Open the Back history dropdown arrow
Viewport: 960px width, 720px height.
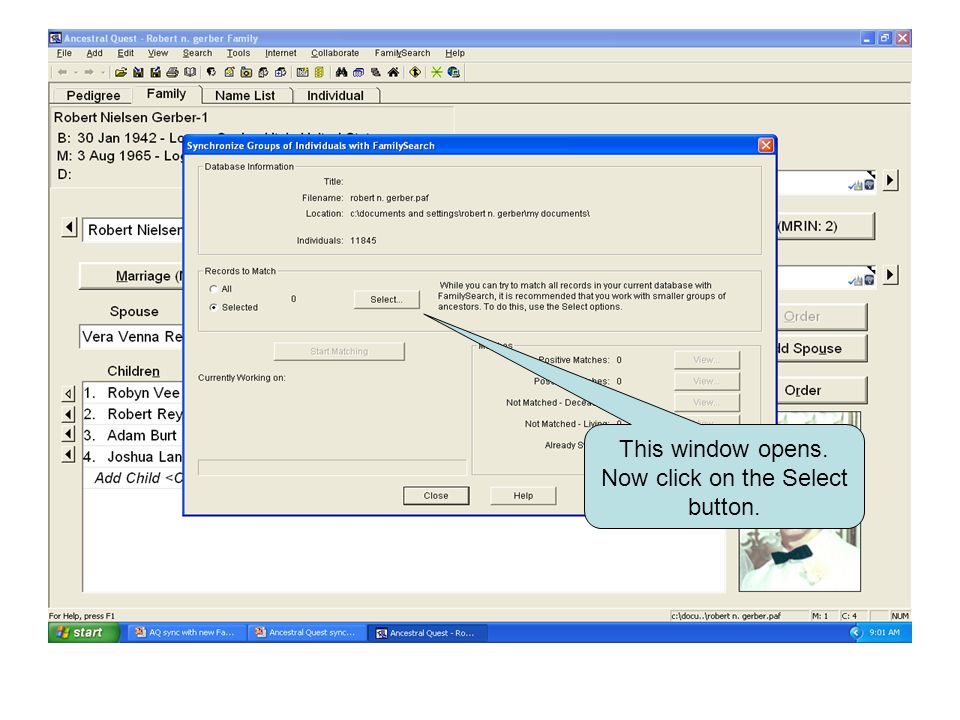click(75, 72)
